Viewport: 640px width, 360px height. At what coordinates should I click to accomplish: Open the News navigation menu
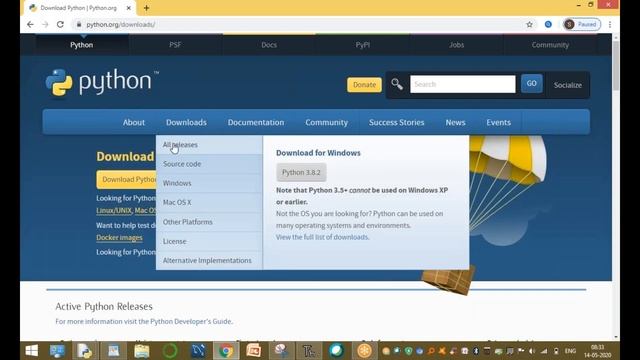(456, 122)
